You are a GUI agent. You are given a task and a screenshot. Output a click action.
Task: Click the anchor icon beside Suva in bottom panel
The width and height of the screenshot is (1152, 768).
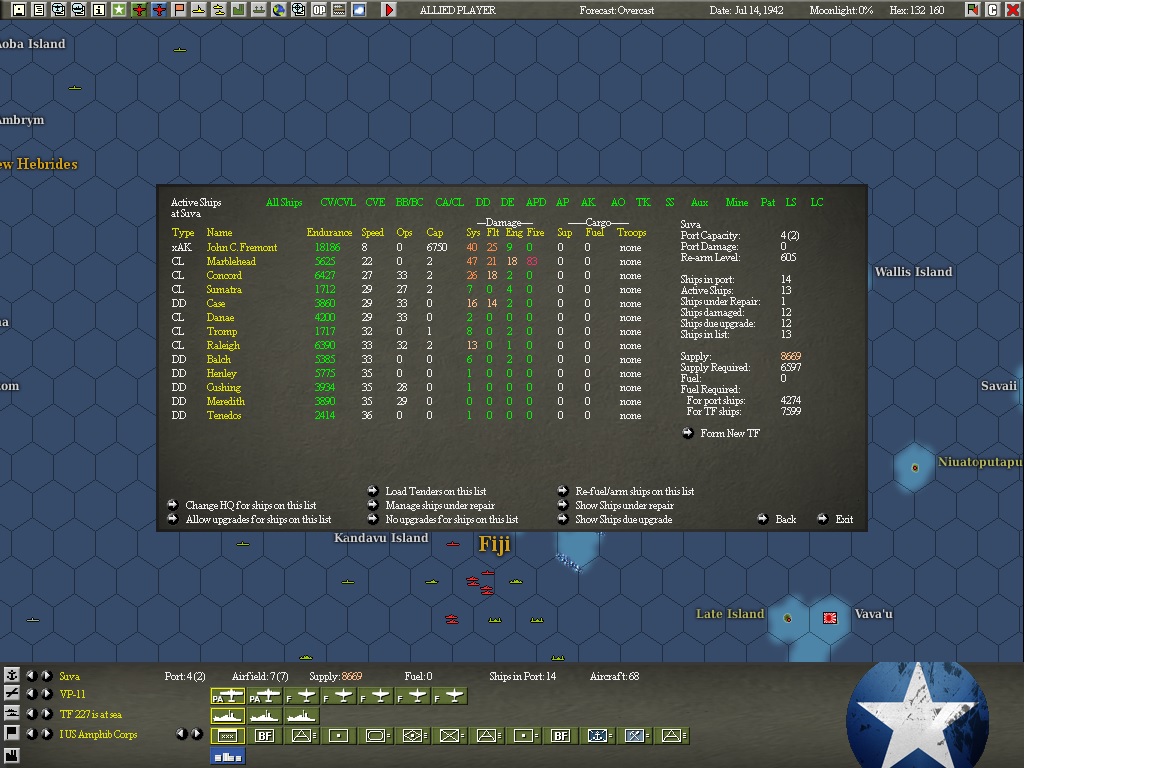pyautogui.click(x=12, y=675)
